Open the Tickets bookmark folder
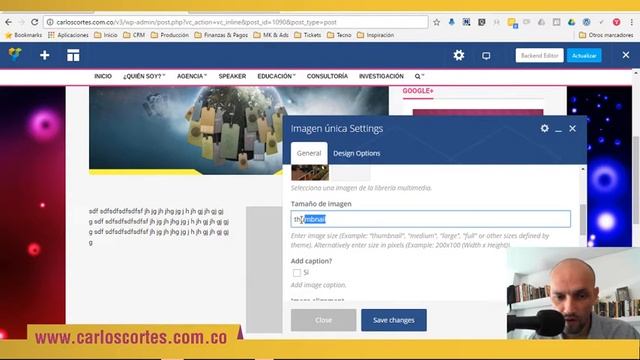The width and height of the screenshot is (640, 360). 308,35
